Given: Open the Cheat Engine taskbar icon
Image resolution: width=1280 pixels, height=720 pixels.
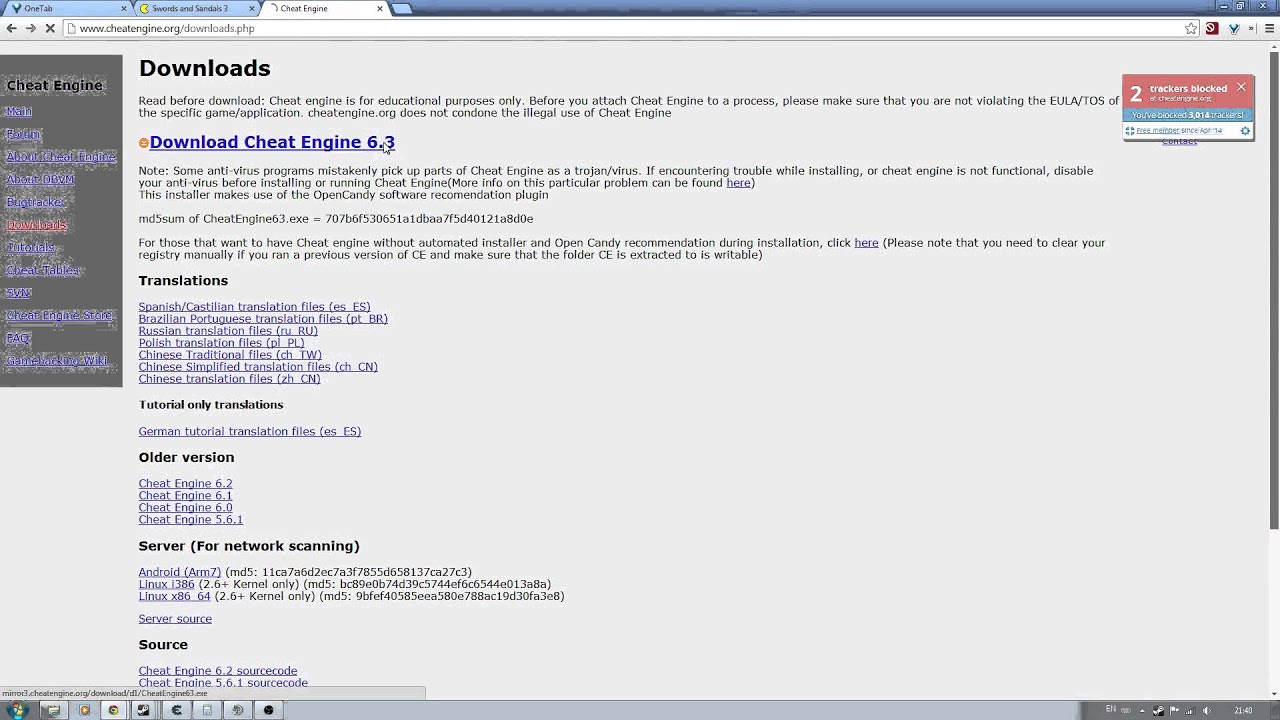Looking at the screenshot, I should click(177, 710).
